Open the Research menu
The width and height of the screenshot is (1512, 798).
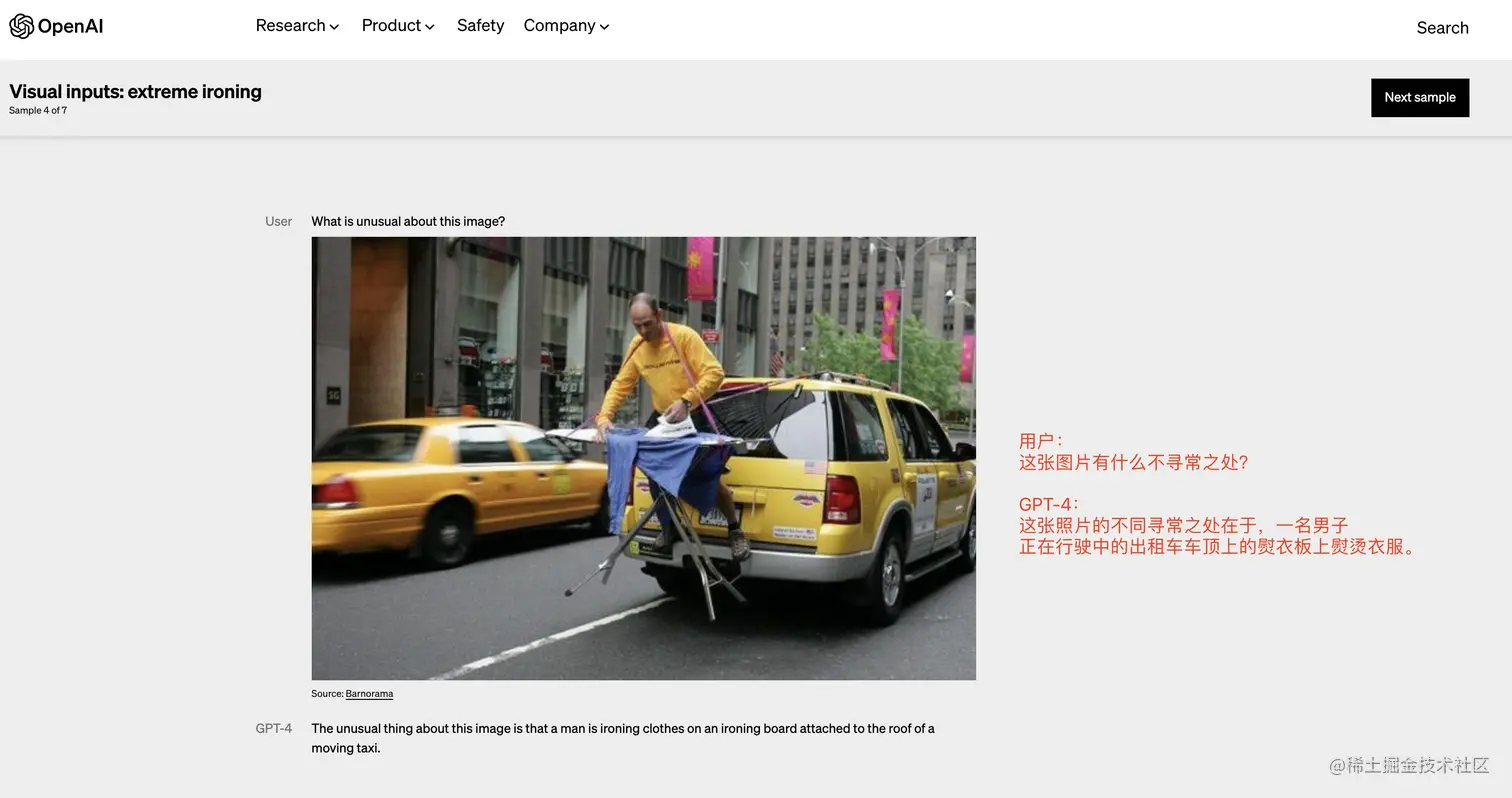click(x=290, y=26)
